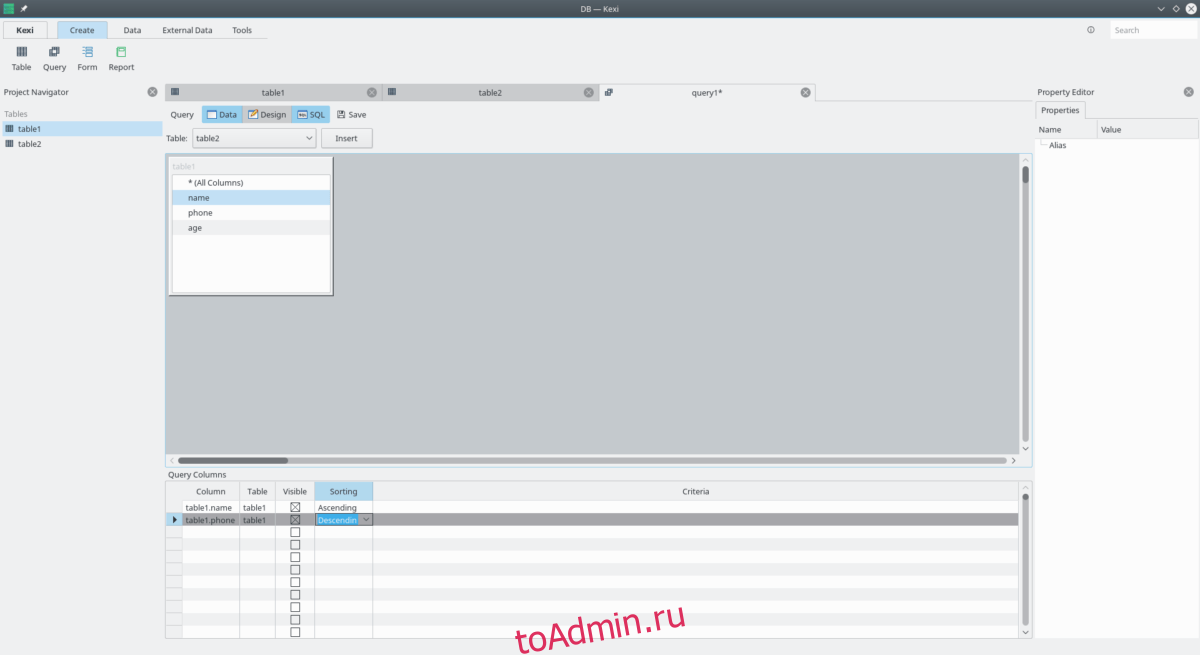The width and height of the screenshot is (1200, 655).
Task: Click the Value header in Property Editor
Action: click(x=1147, y=129)
